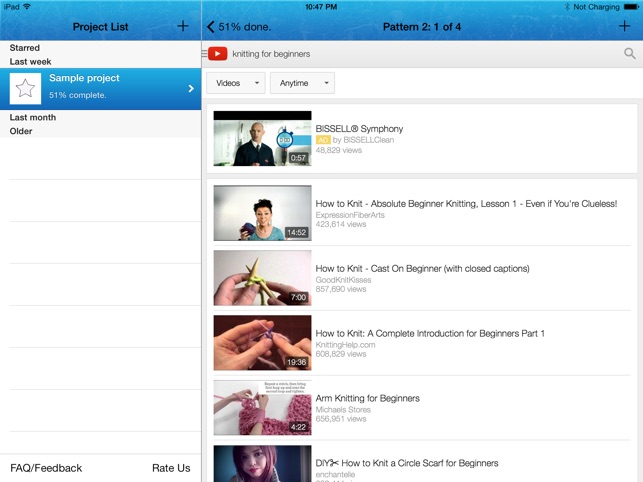643x482 pixels.
Task: Click the Pattern 2: 1 of 4 title
Action: pos(422,27)
